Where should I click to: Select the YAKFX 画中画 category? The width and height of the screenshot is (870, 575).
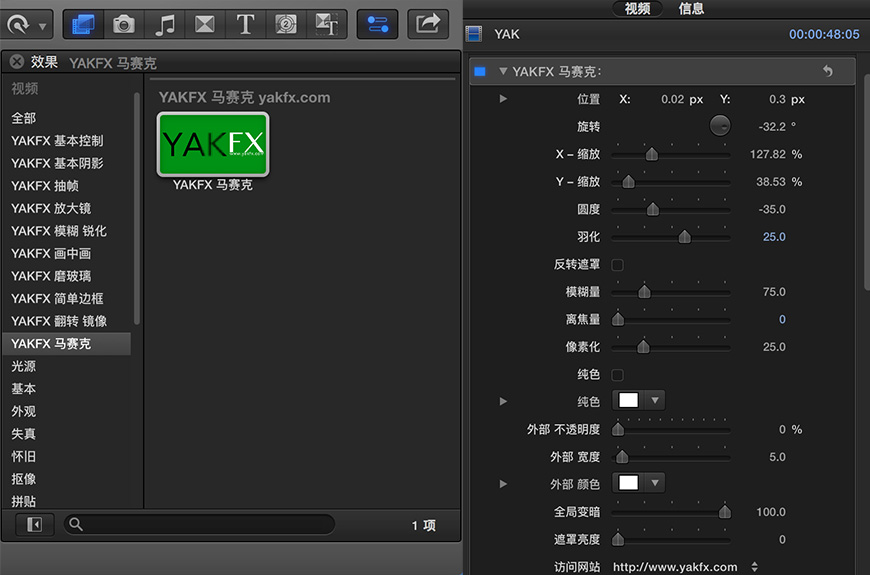point(51,254)
